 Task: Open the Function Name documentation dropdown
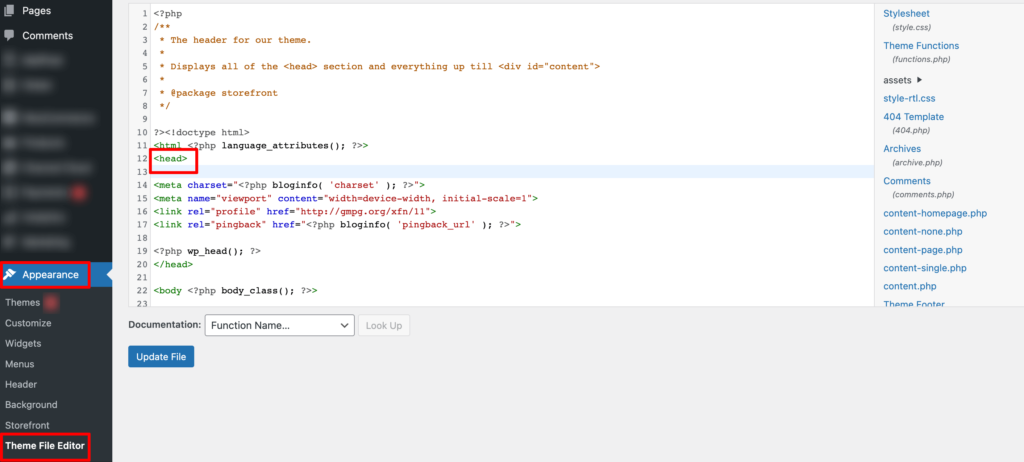point(280,325)
